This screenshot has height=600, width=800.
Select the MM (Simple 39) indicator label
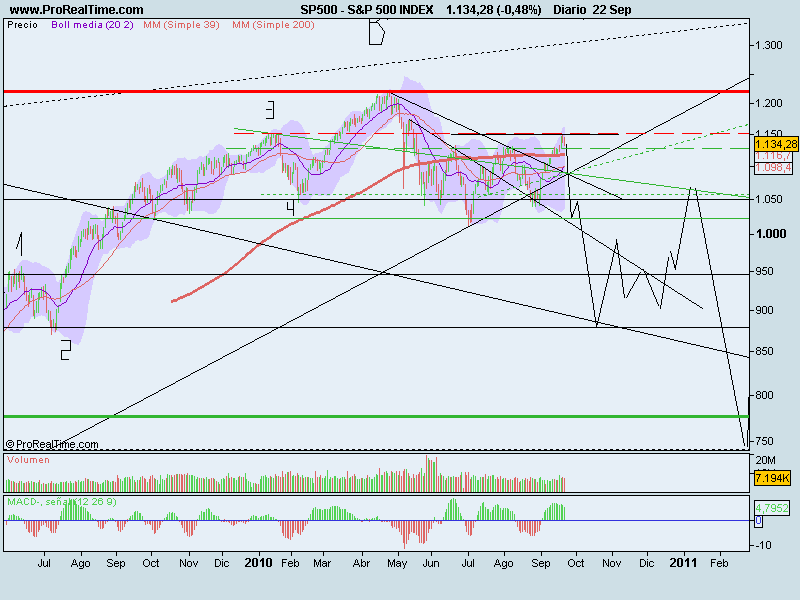pyautogui.click(x=181, y=24)
